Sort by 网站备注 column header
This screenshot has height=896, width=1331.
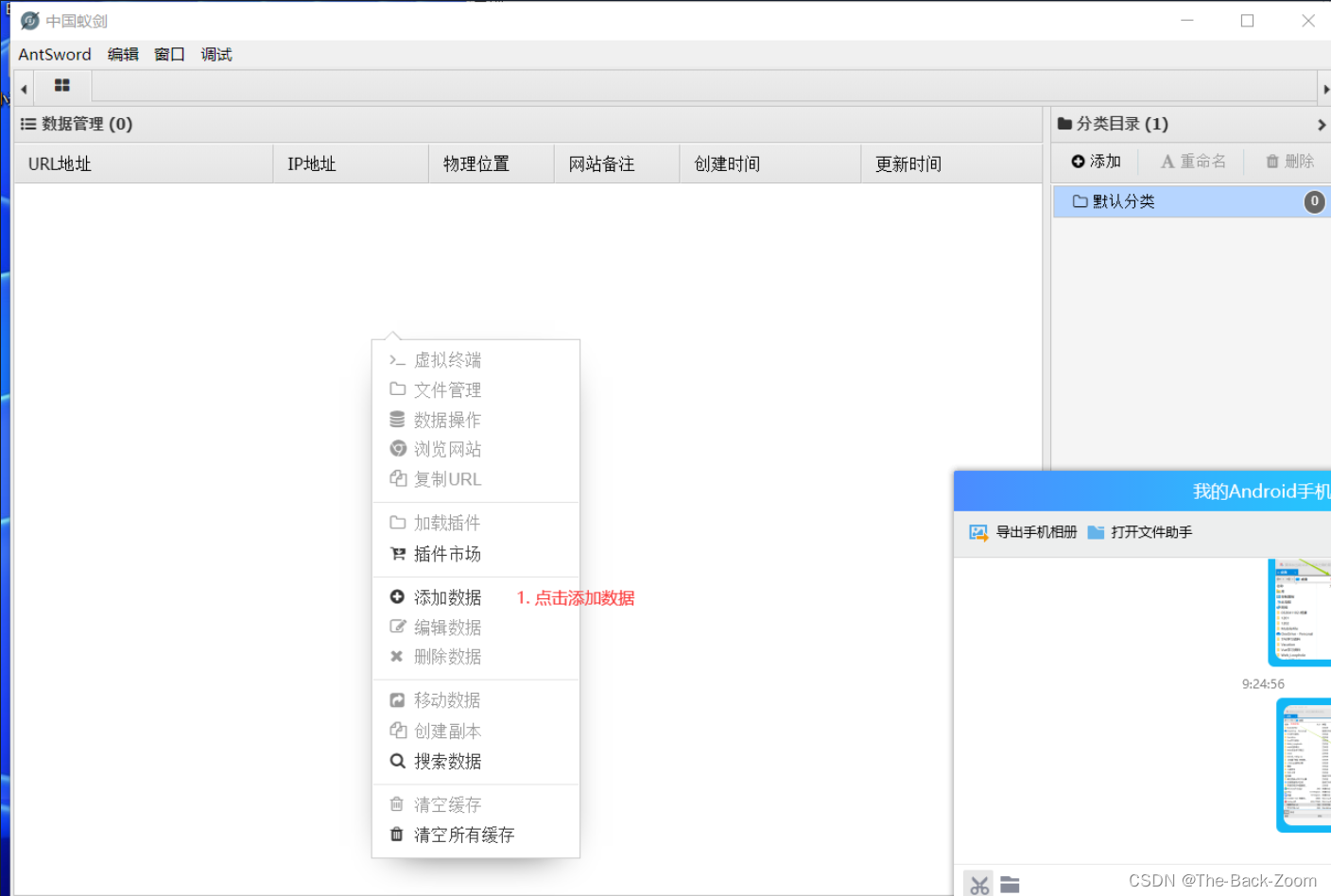tap(617, 164)
